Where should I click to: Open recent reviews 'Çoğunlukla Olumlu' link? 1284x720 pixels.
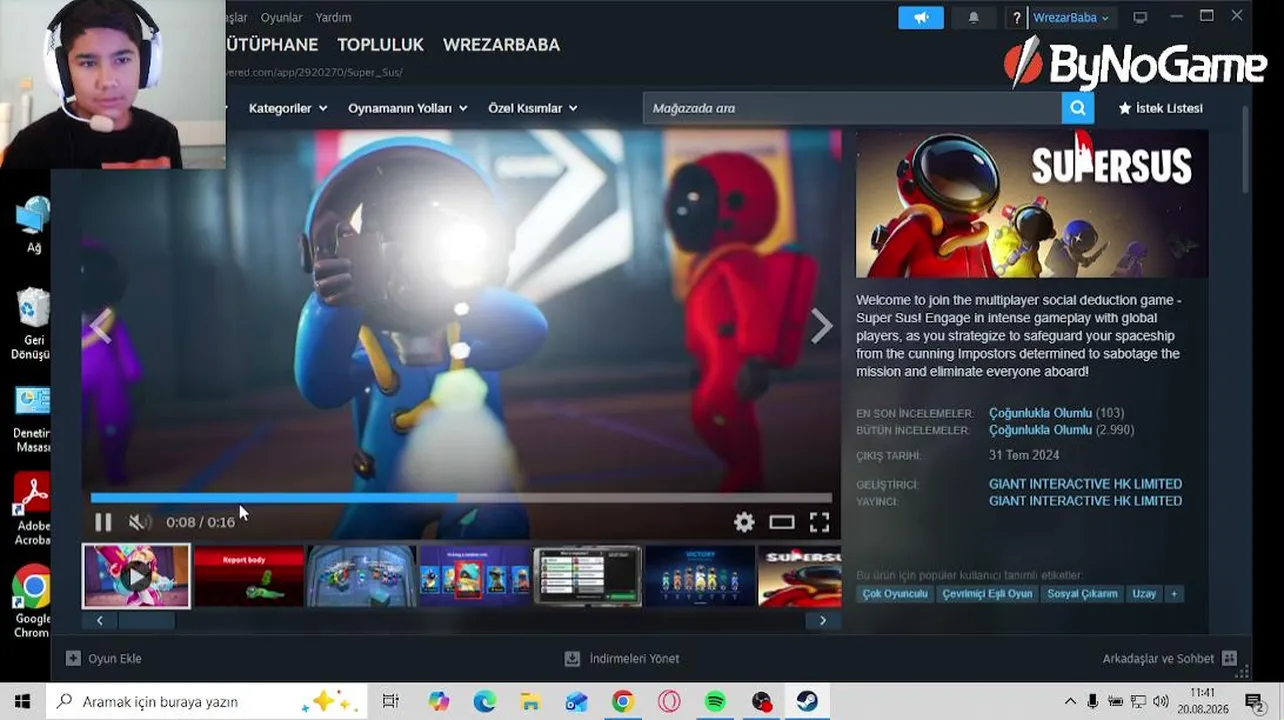tap(1040, 413)
